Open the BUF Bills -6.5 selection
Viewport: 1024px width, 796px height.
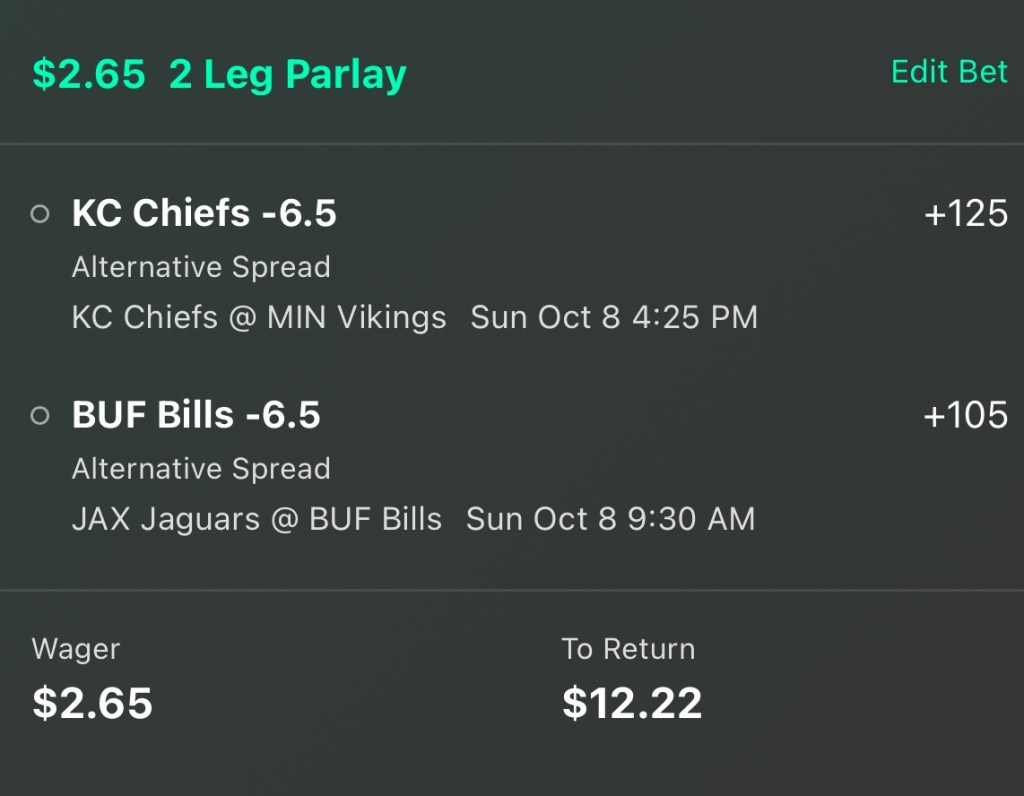(x=196, y=415)
